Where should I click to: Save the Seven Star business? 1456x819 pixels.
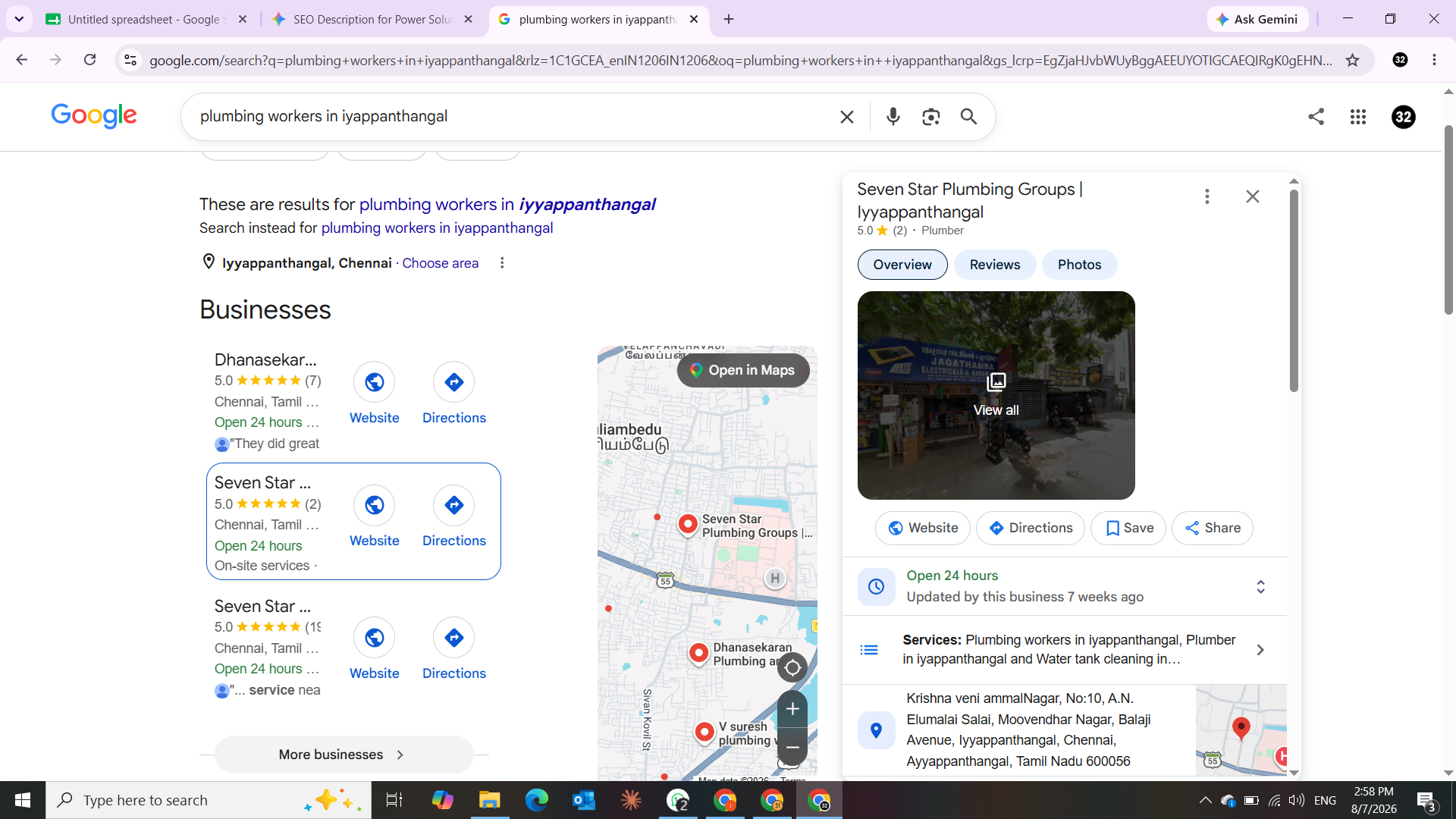tap(1128, 528)
